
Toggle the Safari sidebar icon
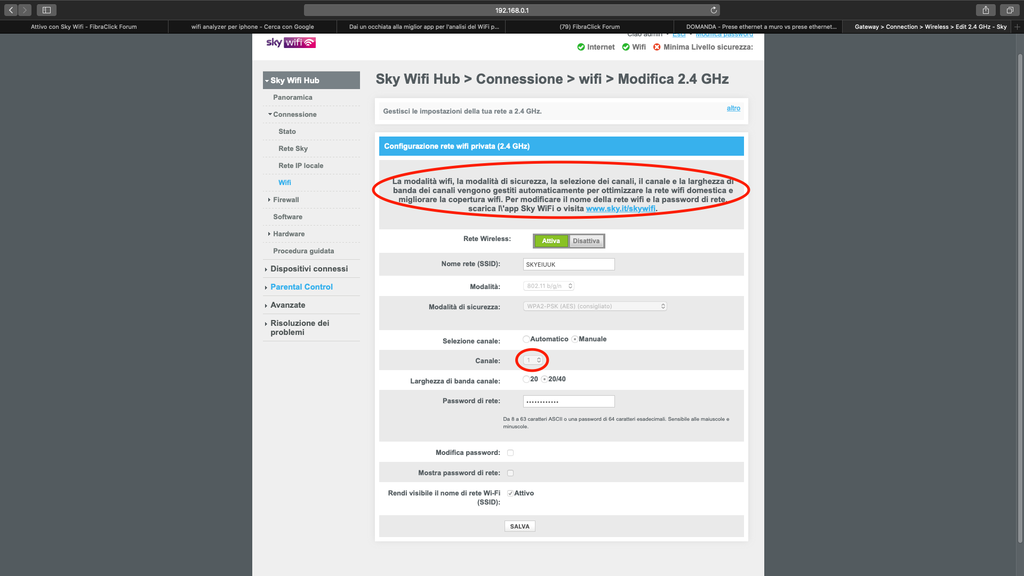click(46, 10)
